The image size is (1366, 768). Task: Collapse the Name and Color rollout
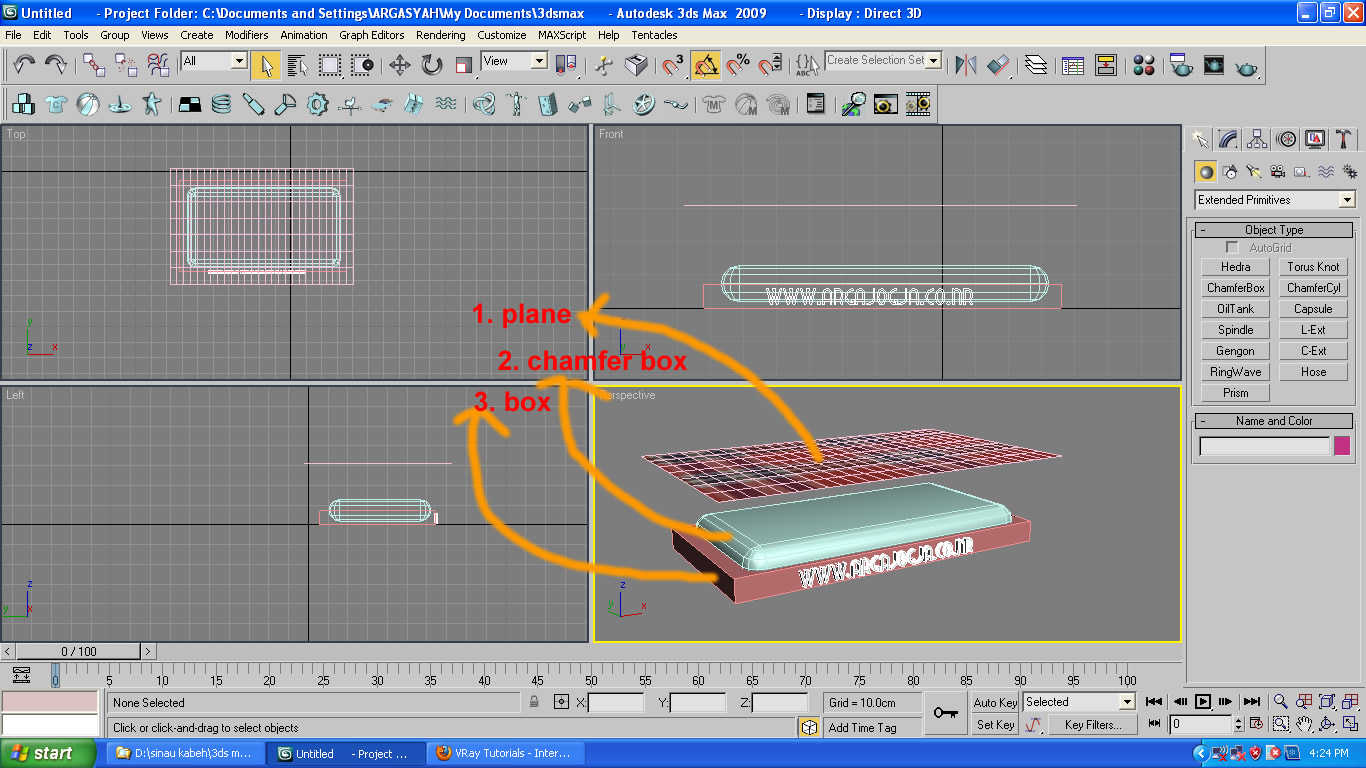(1274, 421)
